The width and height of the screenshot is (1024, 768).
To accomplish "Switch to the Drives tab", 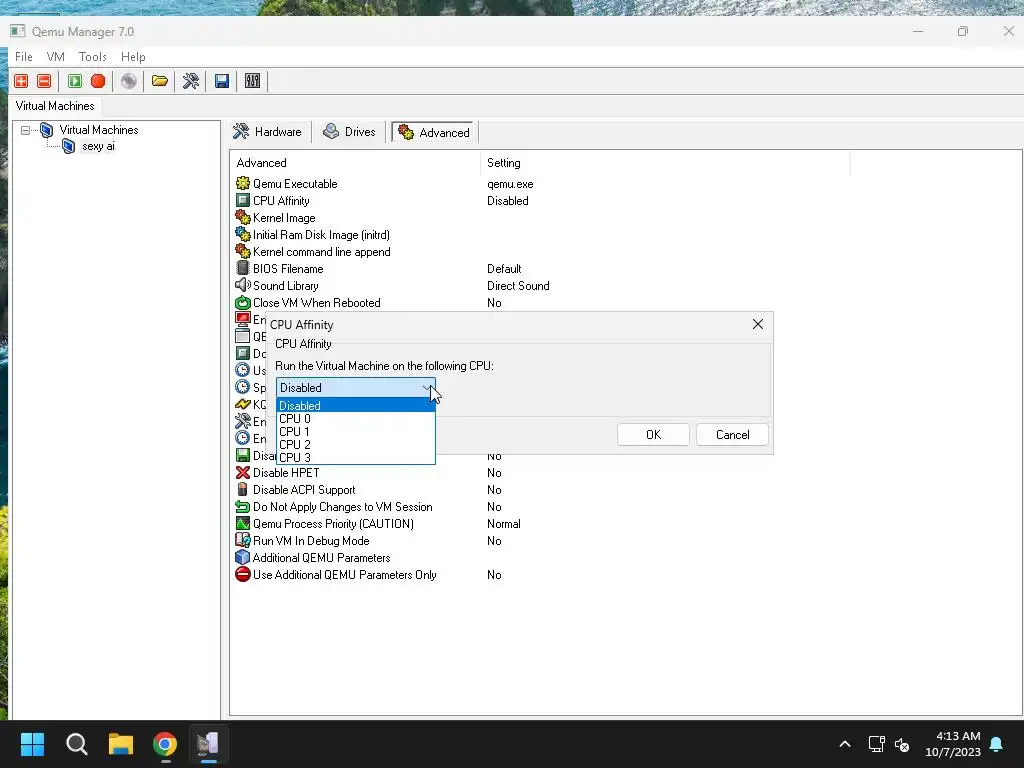I will (x=349, y=132).
